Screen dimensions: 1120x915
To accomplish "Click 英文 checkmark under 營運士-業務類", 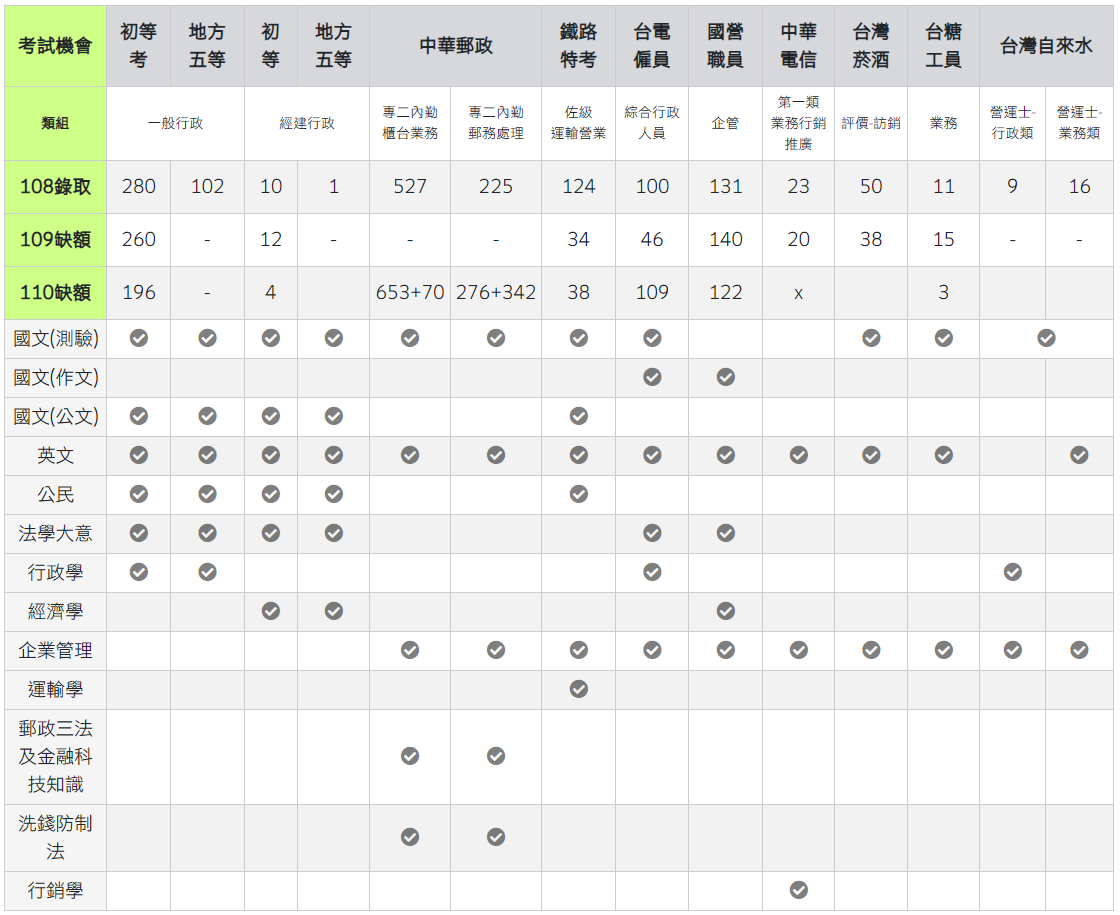I will click(1079, 455).
